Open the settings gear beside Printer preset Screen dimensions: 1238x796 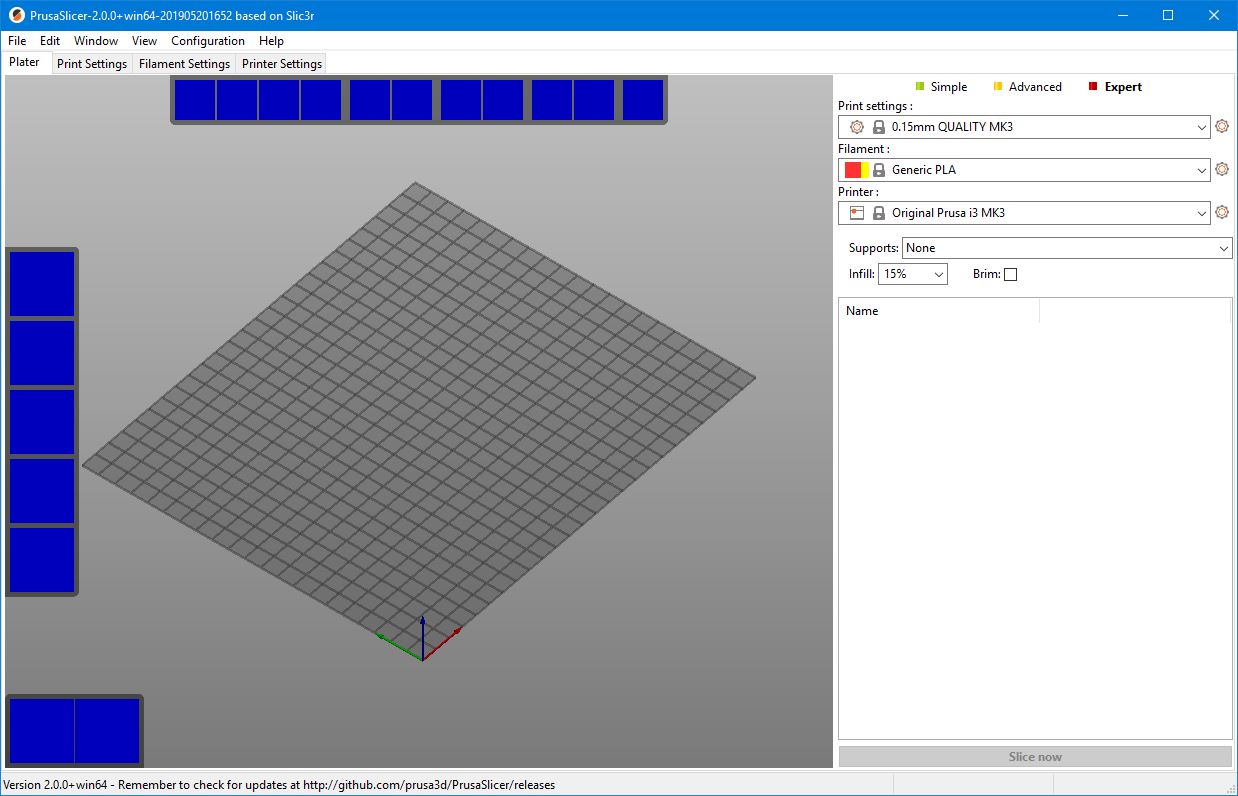[1221, 212]
